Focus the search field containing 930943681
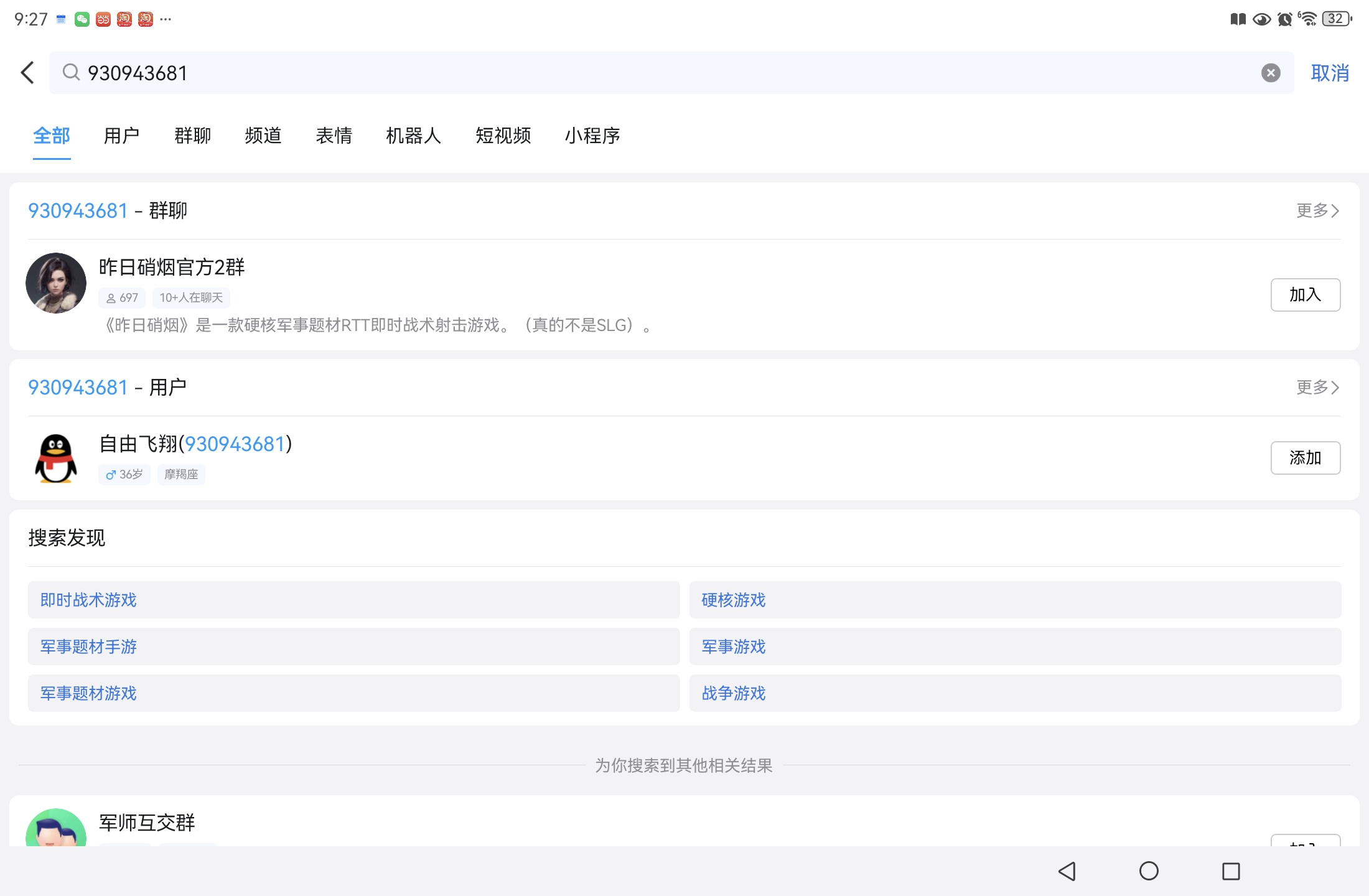1369x896 pixels. [x=671, y=73]
